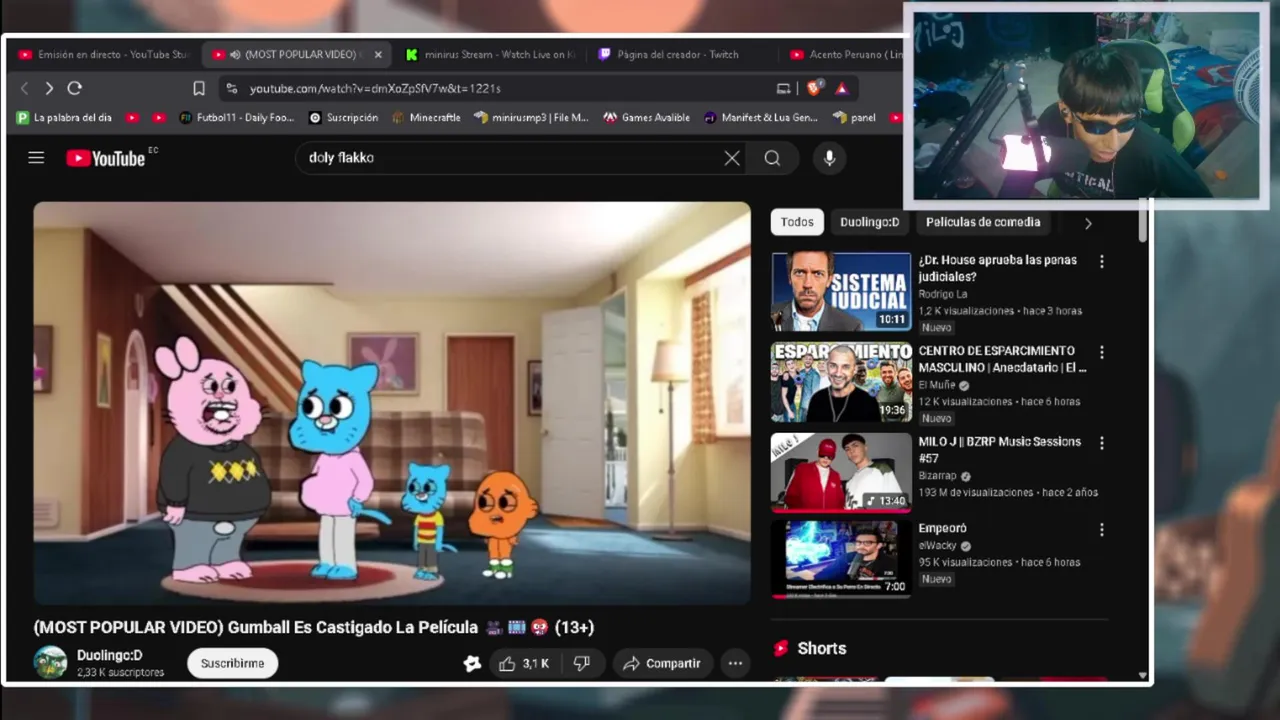This screenshot has height=720, width=1280.
Task: Open the Games Avalible bookmark
Action: click(647, 117)
